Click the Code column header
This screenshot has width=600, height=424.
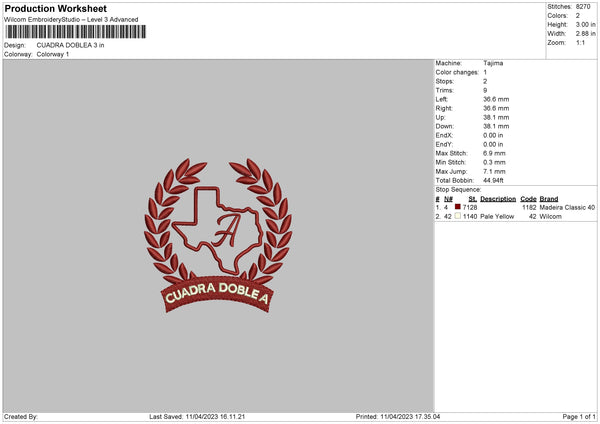528,199
